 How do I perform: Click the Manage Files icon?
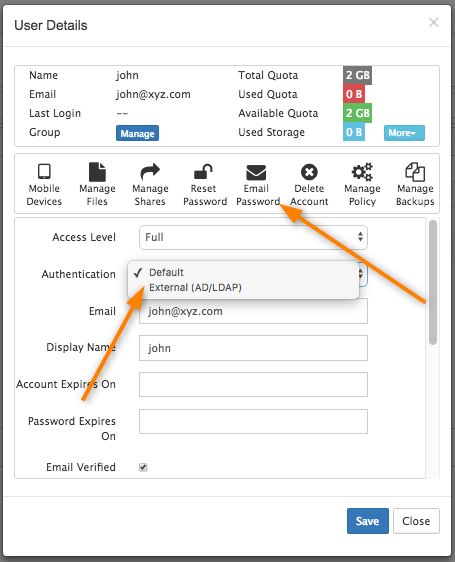tap(97, 172)
